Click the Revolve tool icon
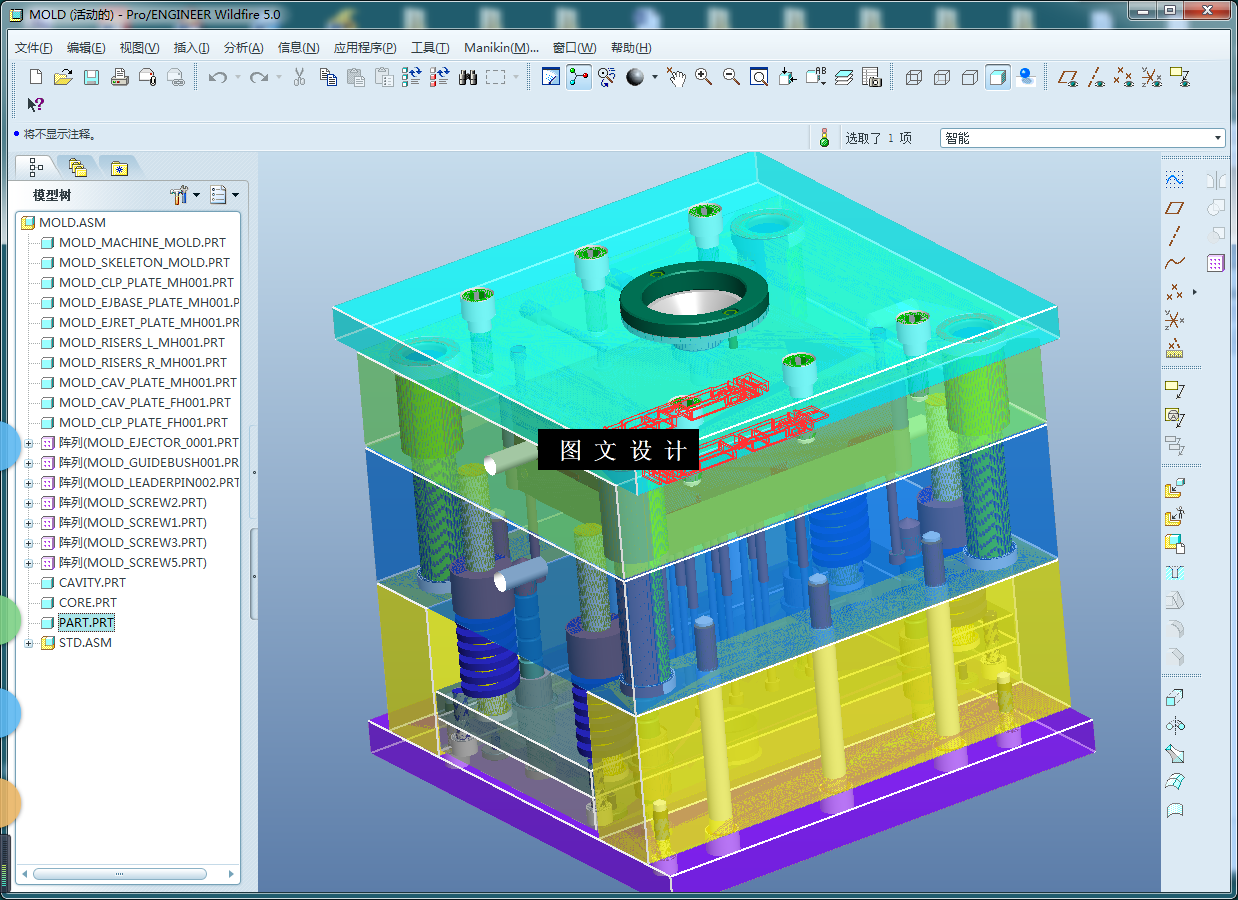The height and width of the screenshot is (900, 1238). 1175,727
